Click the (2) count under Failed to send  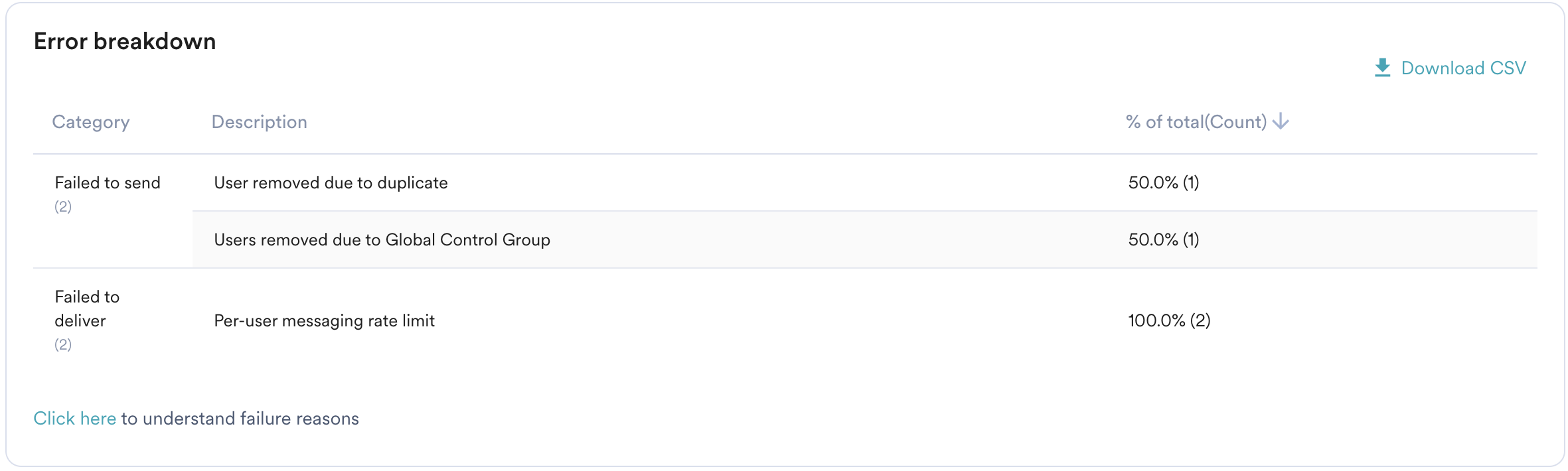pos(62,206)
